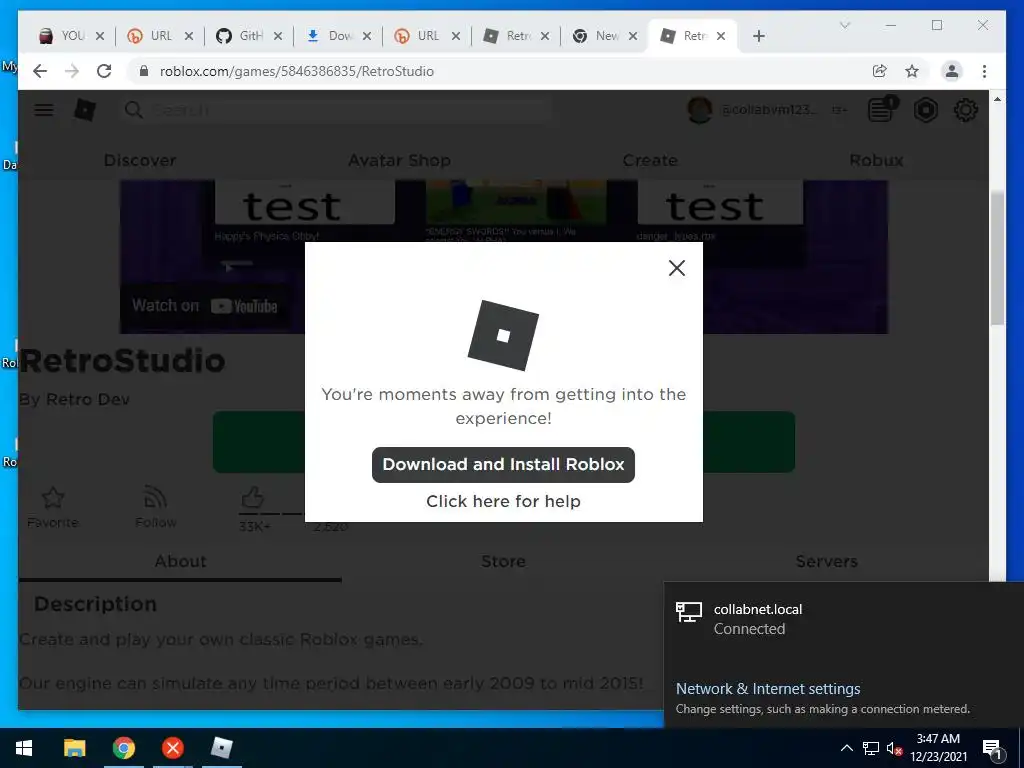Open Chrome three-dot menu
Image resolution: width=1024 pixels, height=768 pixels.
click(984, 71)
